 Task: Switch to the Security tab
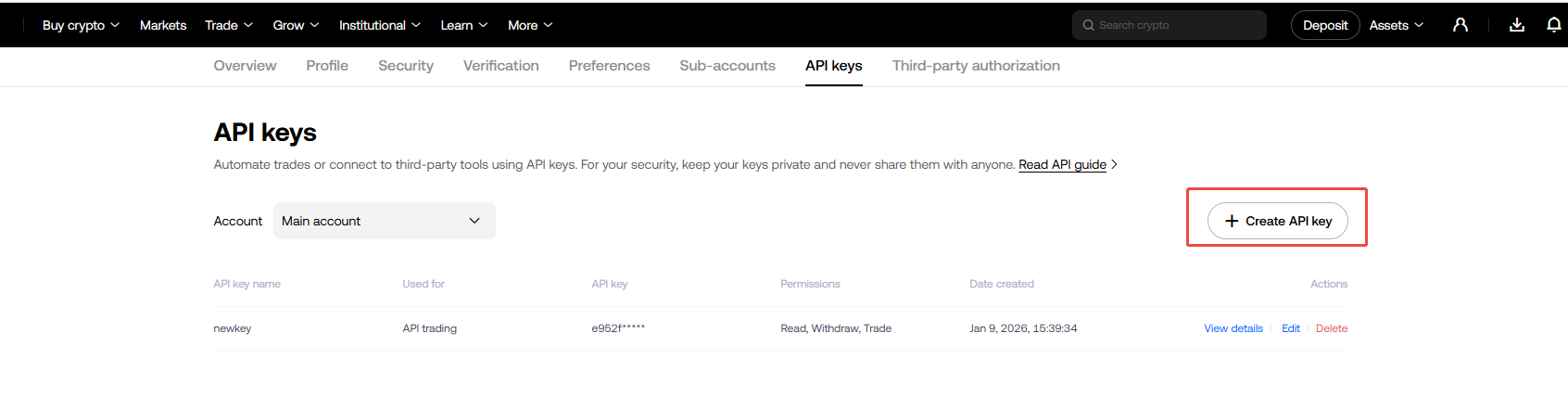406,66
